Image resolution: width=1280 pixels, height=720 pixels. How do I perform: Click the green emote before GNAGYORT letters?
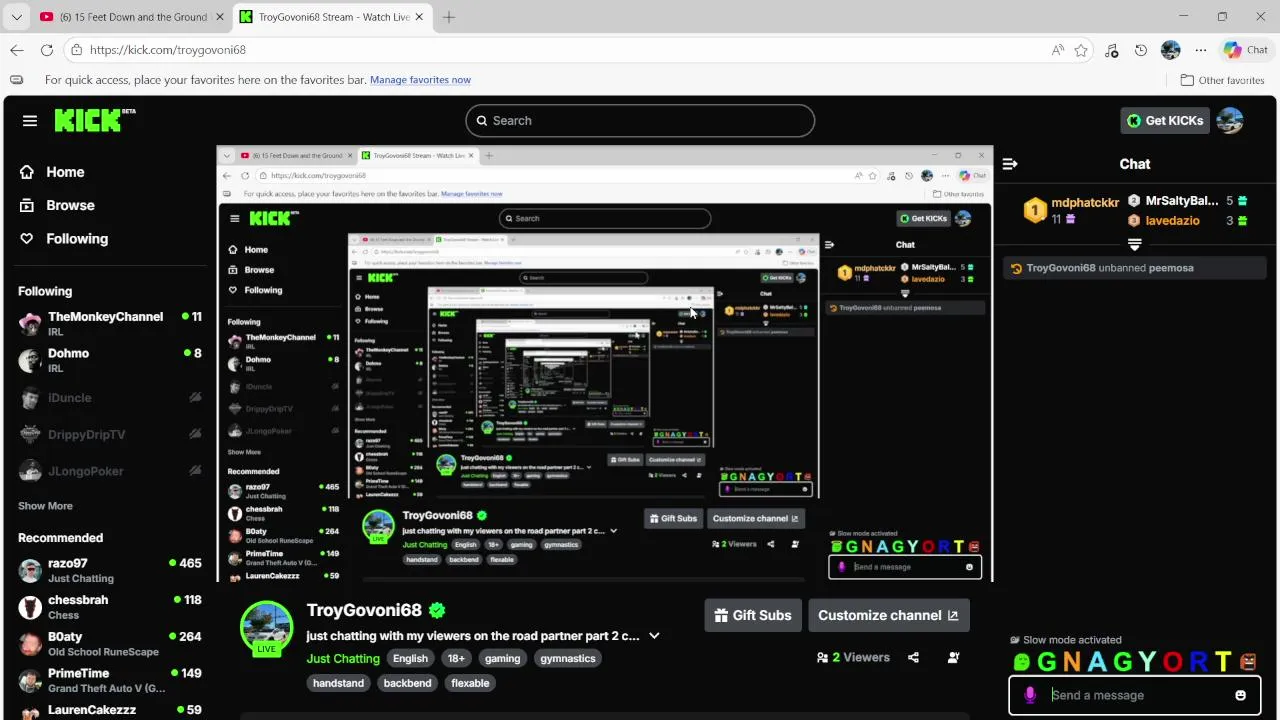pos(1021,662)
